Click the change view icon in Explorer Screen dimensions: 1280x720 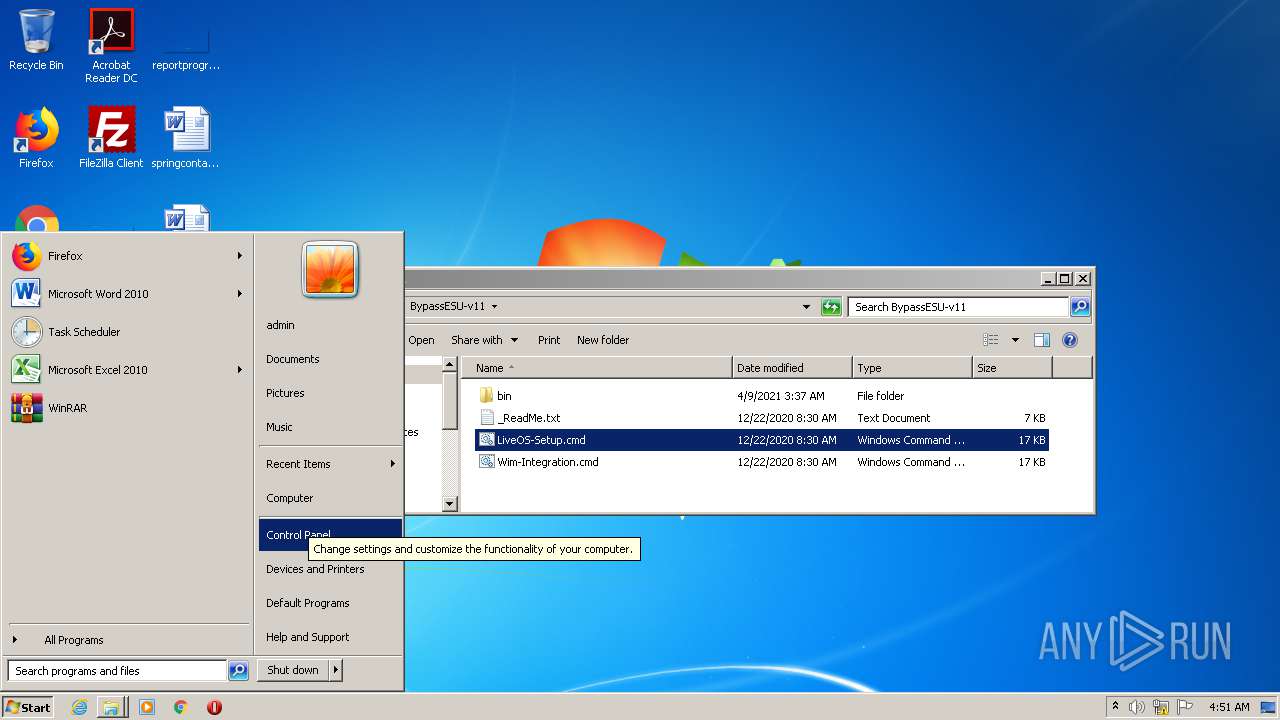pos(990,340)
